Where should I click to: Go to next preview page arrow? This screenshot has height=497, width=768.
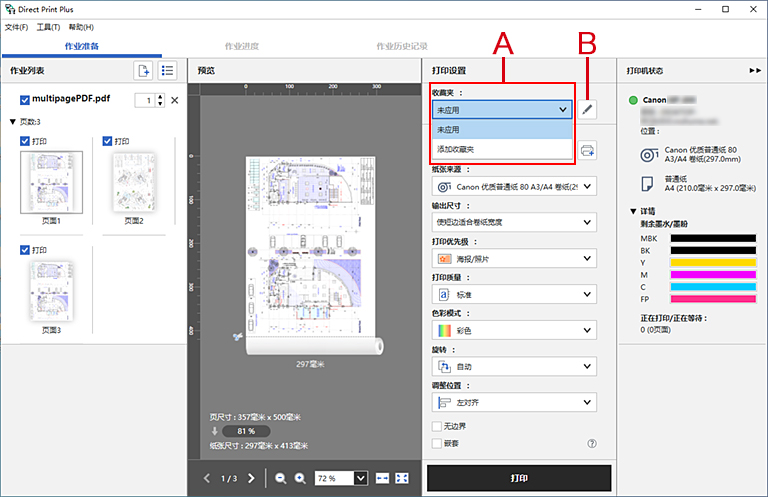[251, 479]
